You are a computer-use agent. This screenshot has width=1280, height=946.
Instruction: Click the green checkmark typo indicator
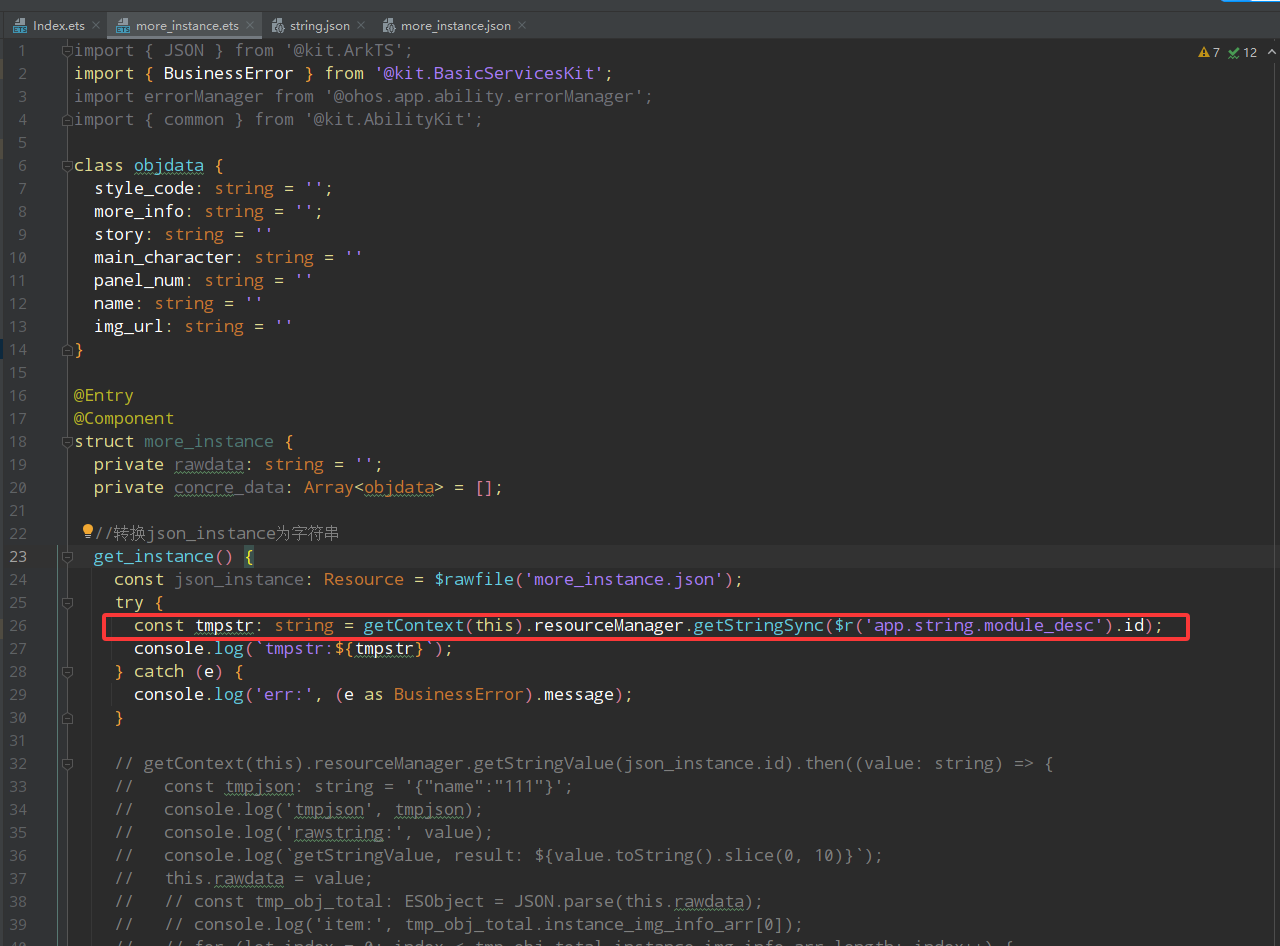(1234, 52)
